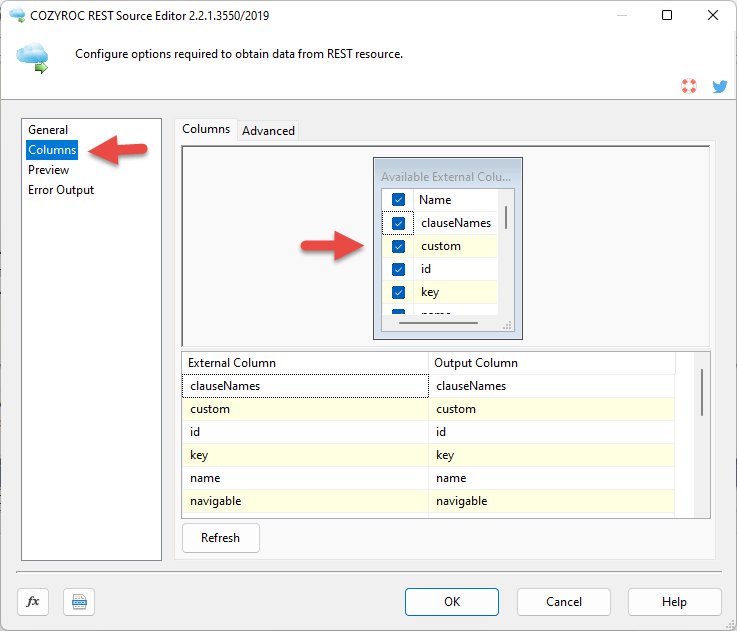Screen dimensions: 737x631
Task: Edit the id output column cell
Action: [x=551, y=432]
